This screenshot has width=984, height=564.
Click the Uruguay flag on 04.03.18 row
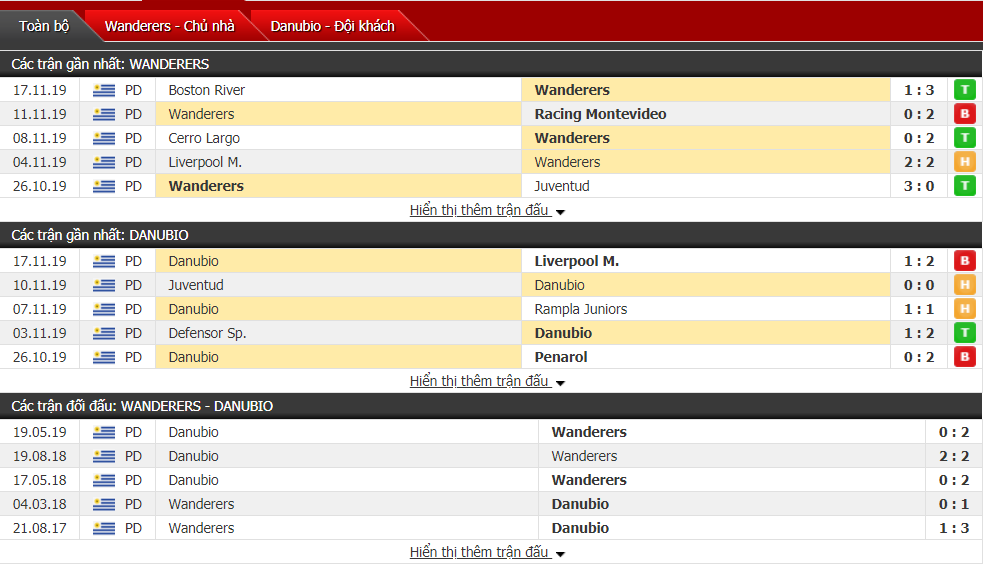[x=104, y=504]
